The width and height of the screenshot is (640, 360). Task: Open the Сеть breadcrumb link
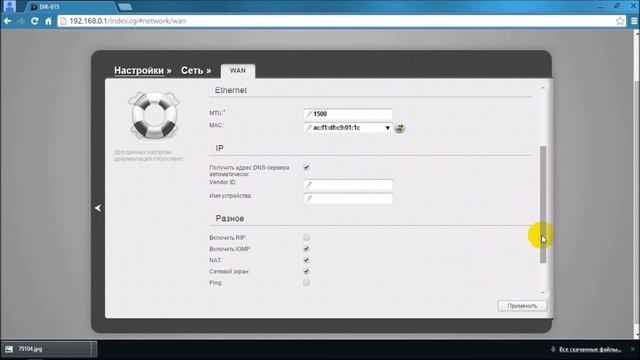192,71
